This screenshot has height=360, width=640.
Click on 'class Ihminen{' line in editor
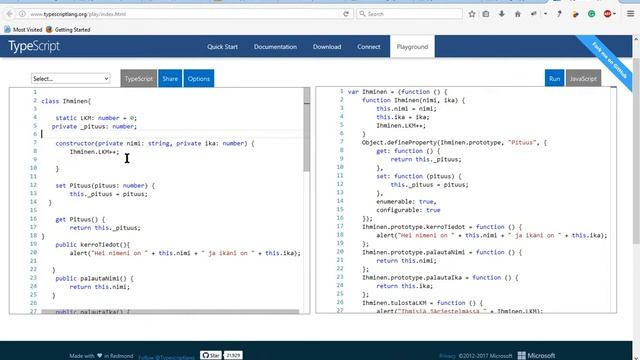[x=66, y=101]
